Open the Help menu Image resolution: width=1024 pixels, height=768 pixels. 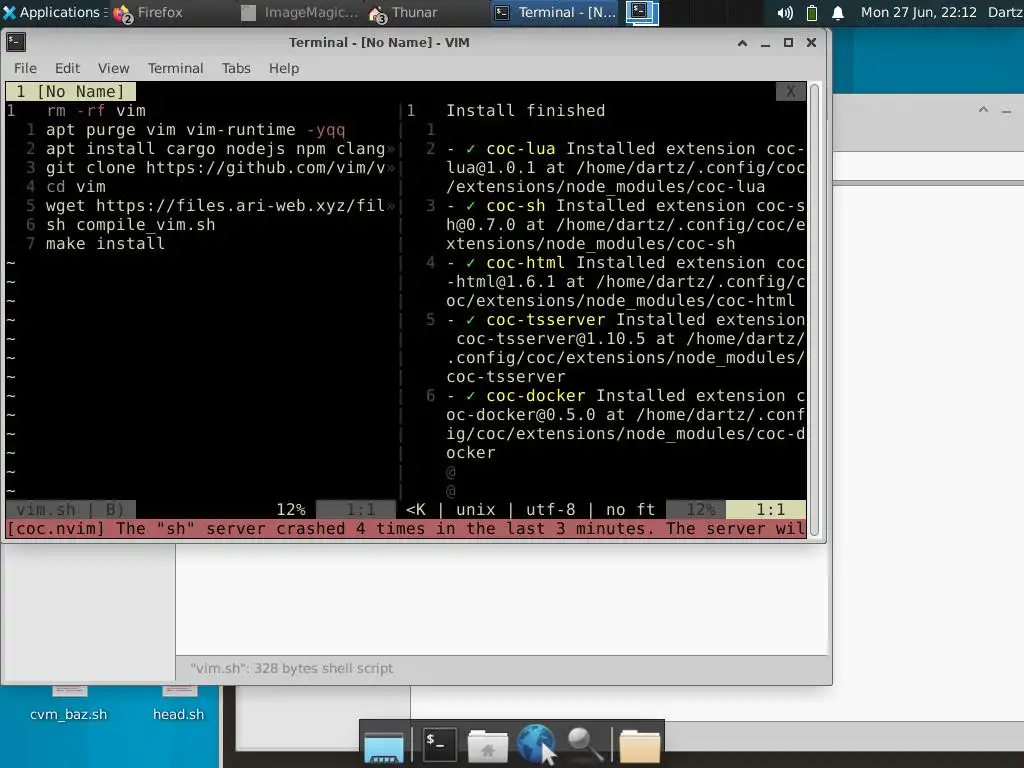pos(284,68)
